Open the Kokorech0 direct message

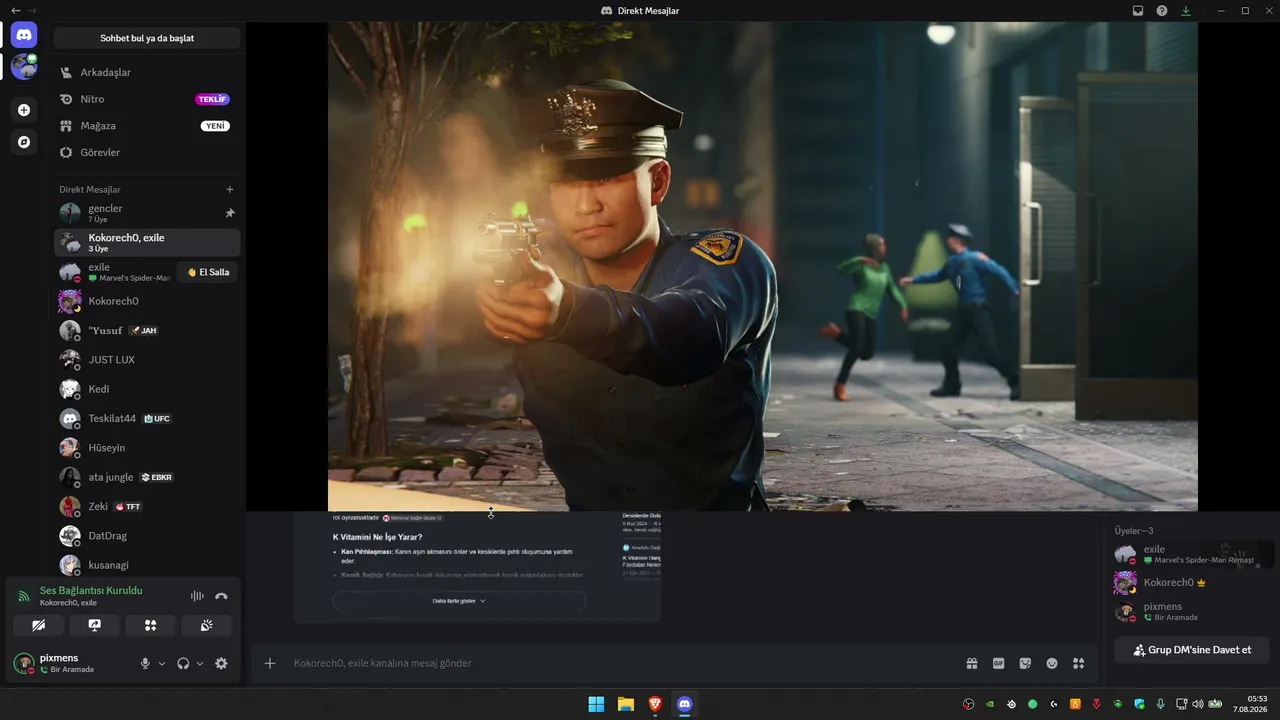click(x=147, y=301)
